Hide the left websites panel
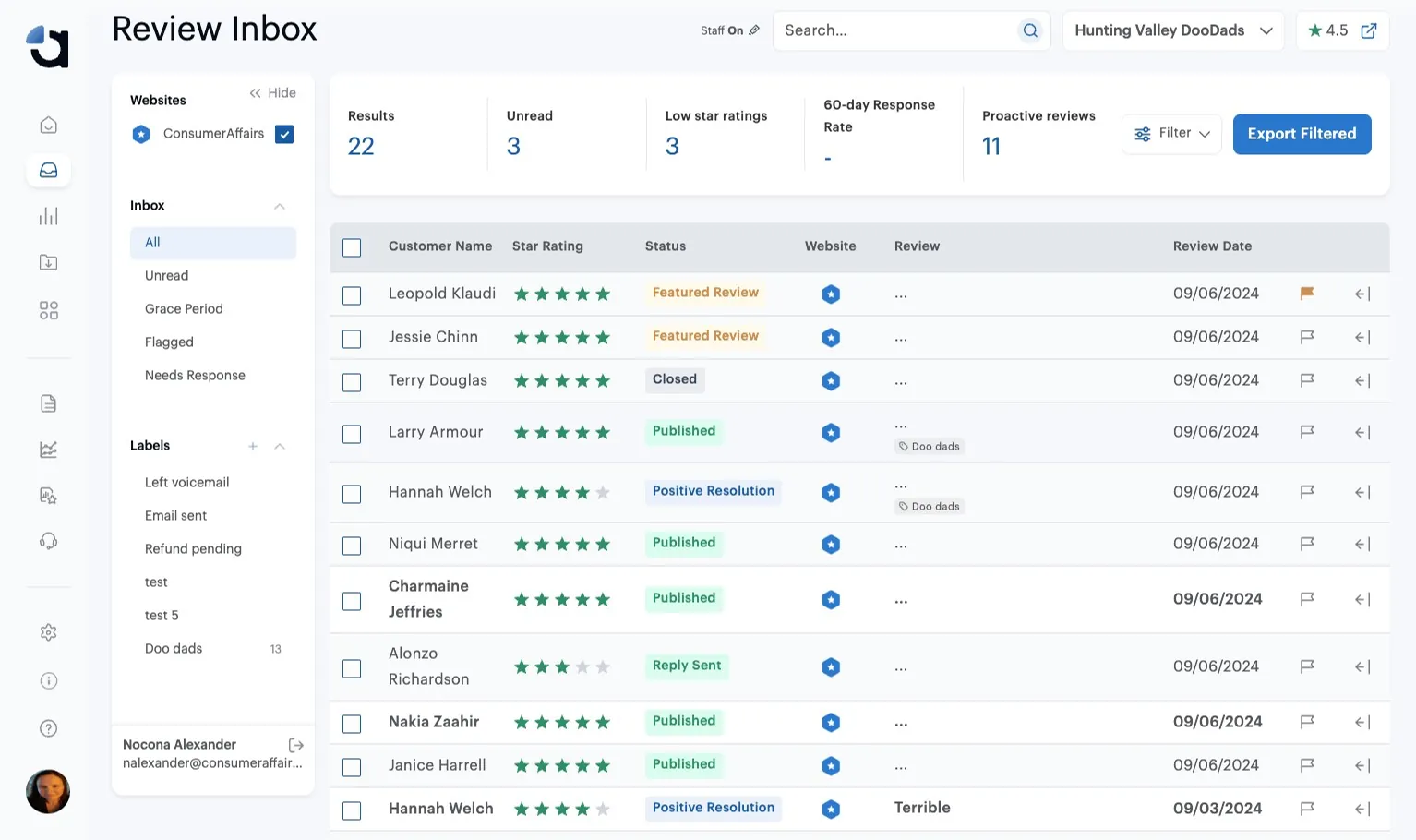This screenshot has height=840, width=1416. 272,93
